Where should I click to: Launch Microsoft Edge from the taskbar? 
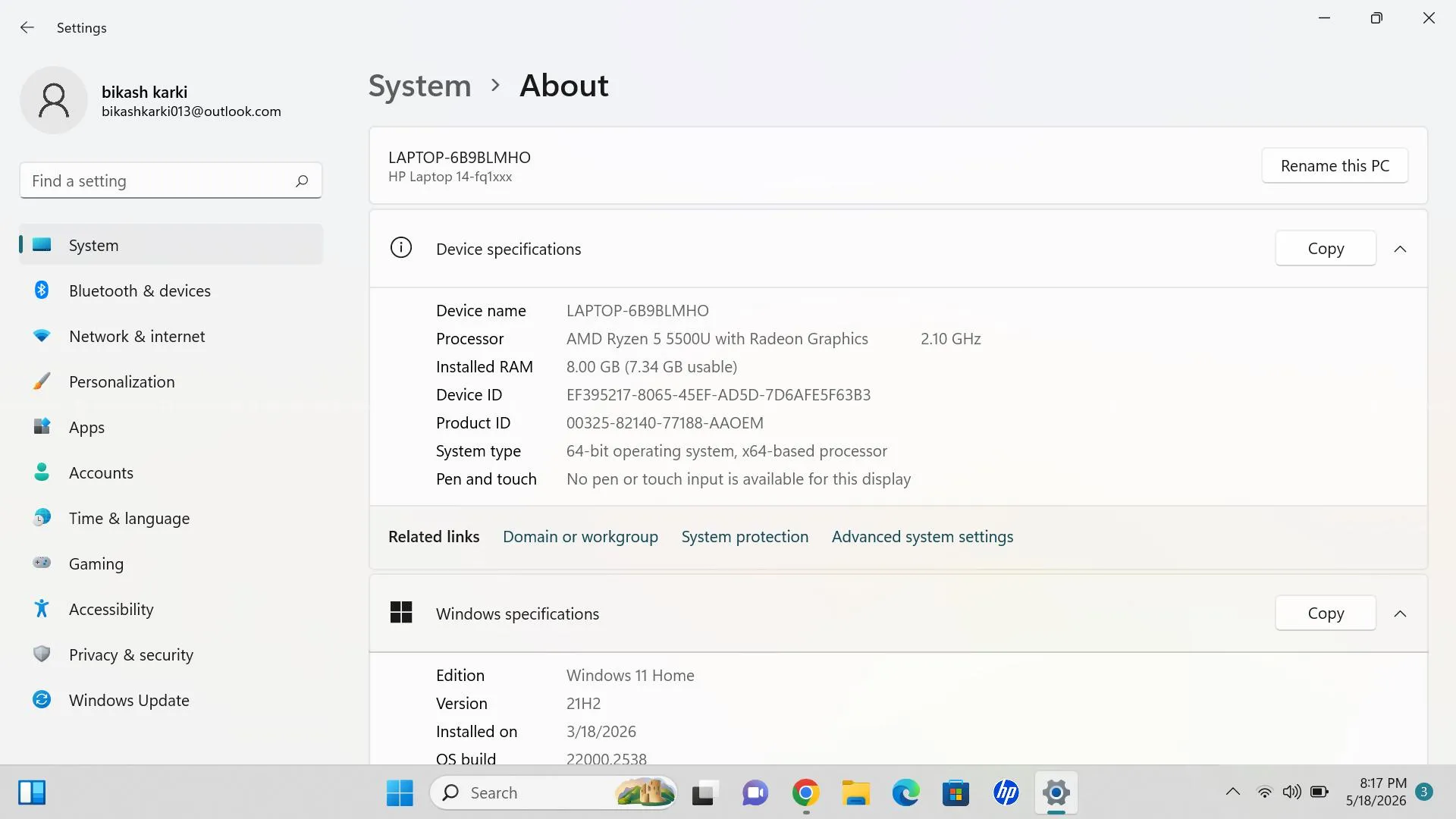tap(905, 792)
